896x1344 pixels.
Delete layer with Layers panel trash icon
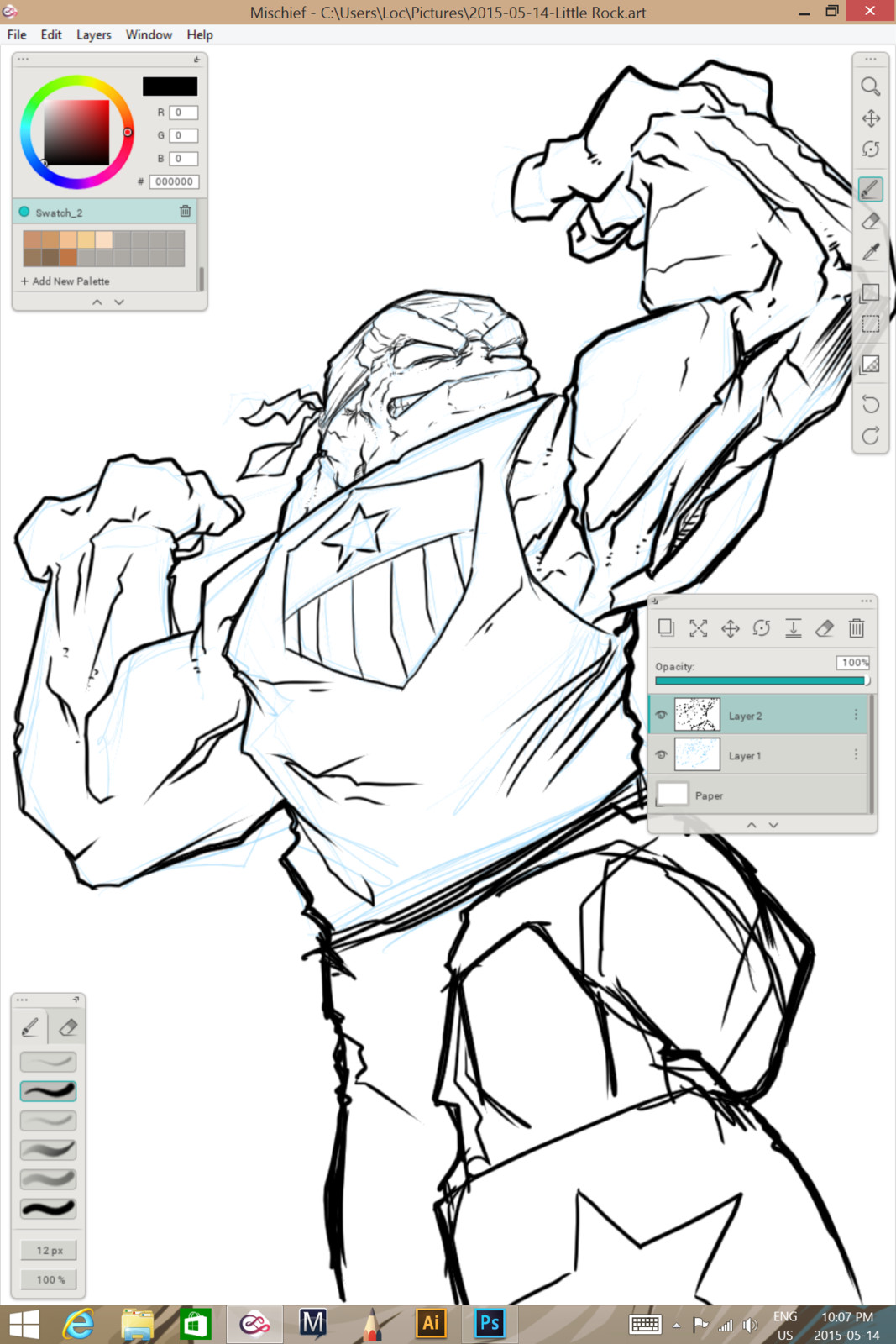(x=857, y=627)
